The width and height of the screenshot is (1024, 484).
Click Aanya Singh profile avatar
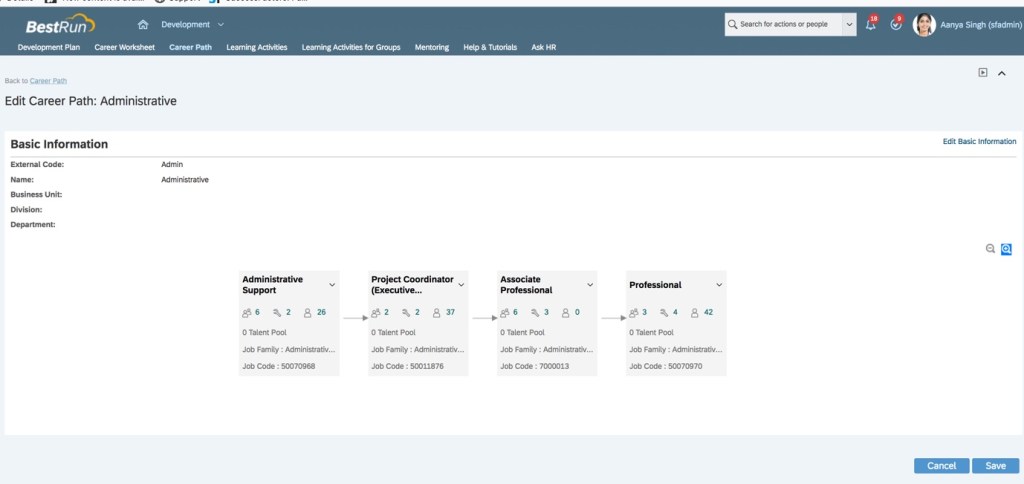924,24
